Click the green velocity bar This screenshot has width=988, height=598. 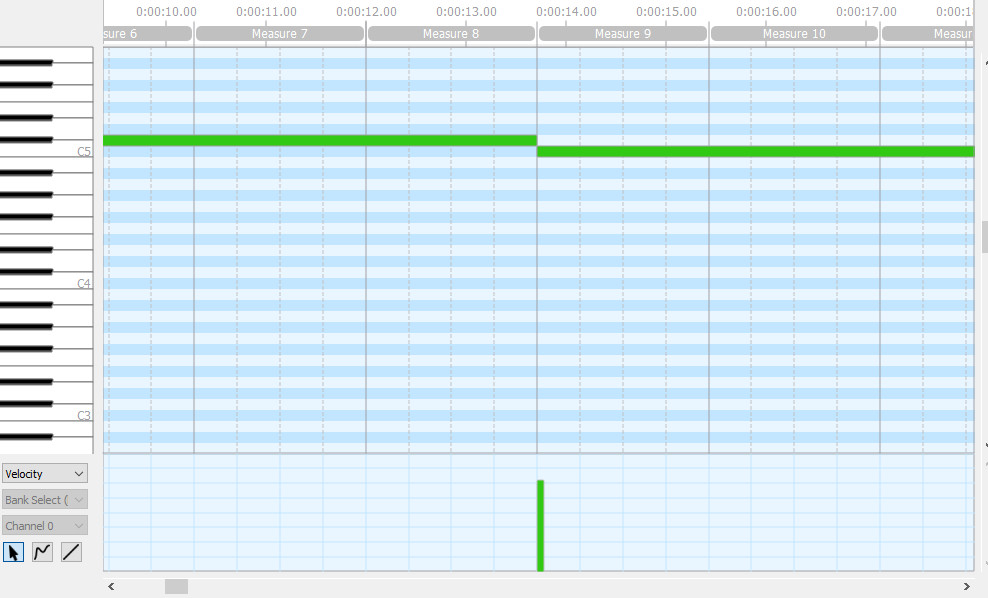pyautogui.click(x=540, y=526)
